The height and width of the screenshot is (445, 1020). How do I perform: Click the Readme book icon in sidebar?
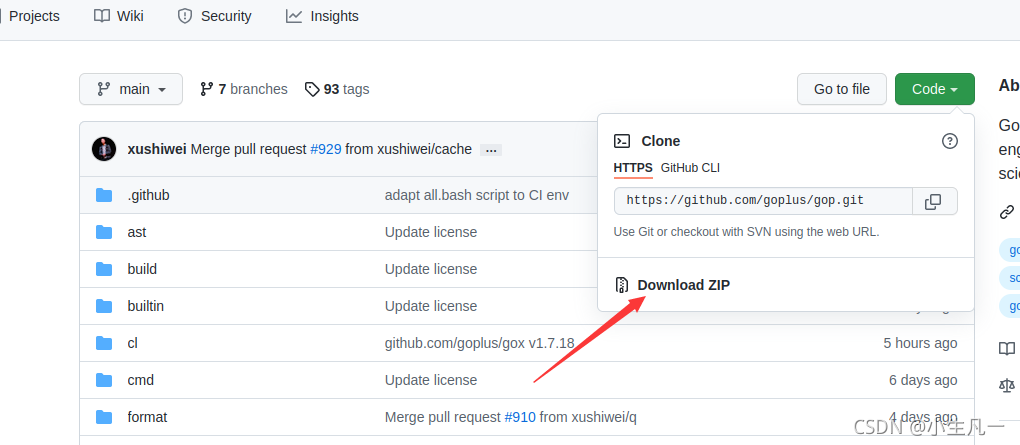[x=1007, y=349]
